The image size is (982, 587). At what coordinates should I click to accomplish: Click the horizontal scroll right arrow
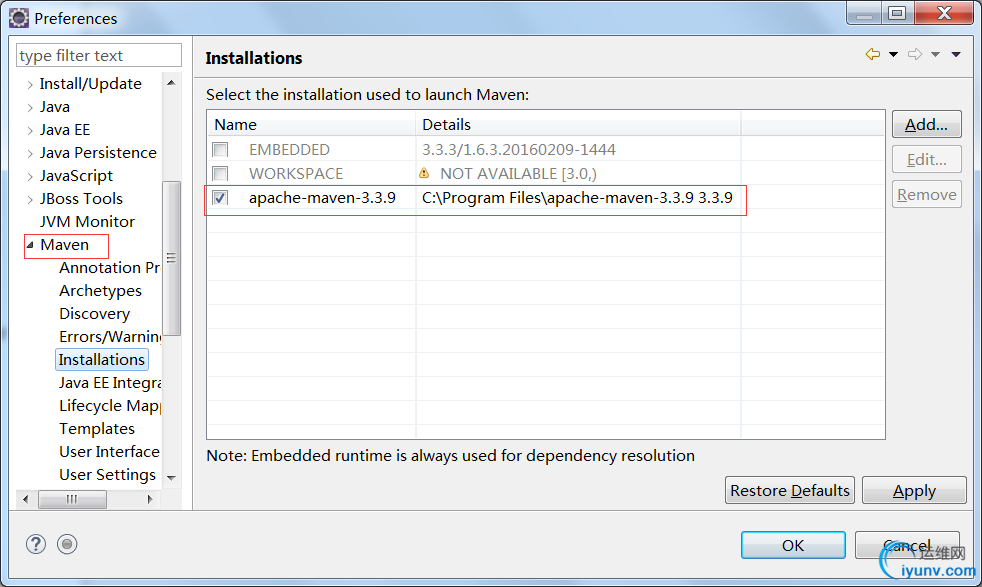pyautogui.click(x=150, y=499)
